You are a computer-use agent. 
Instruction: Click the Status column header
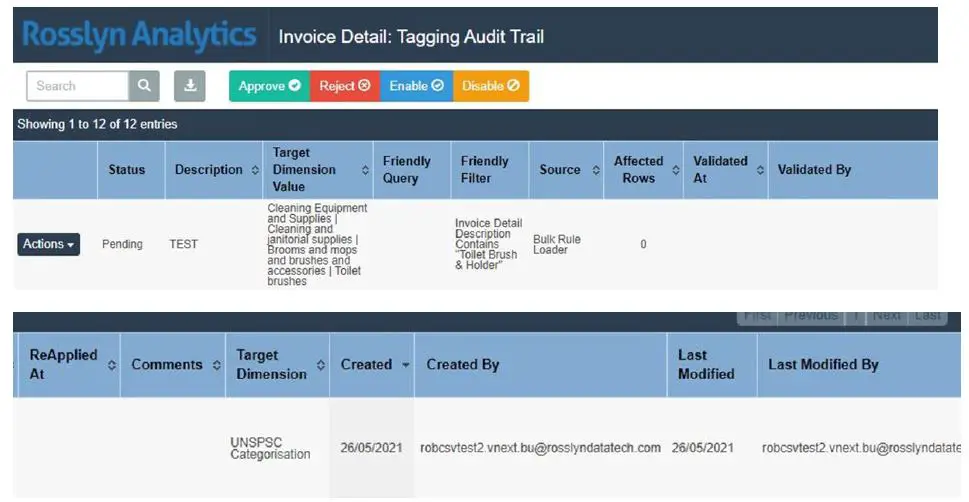point(131,170)
